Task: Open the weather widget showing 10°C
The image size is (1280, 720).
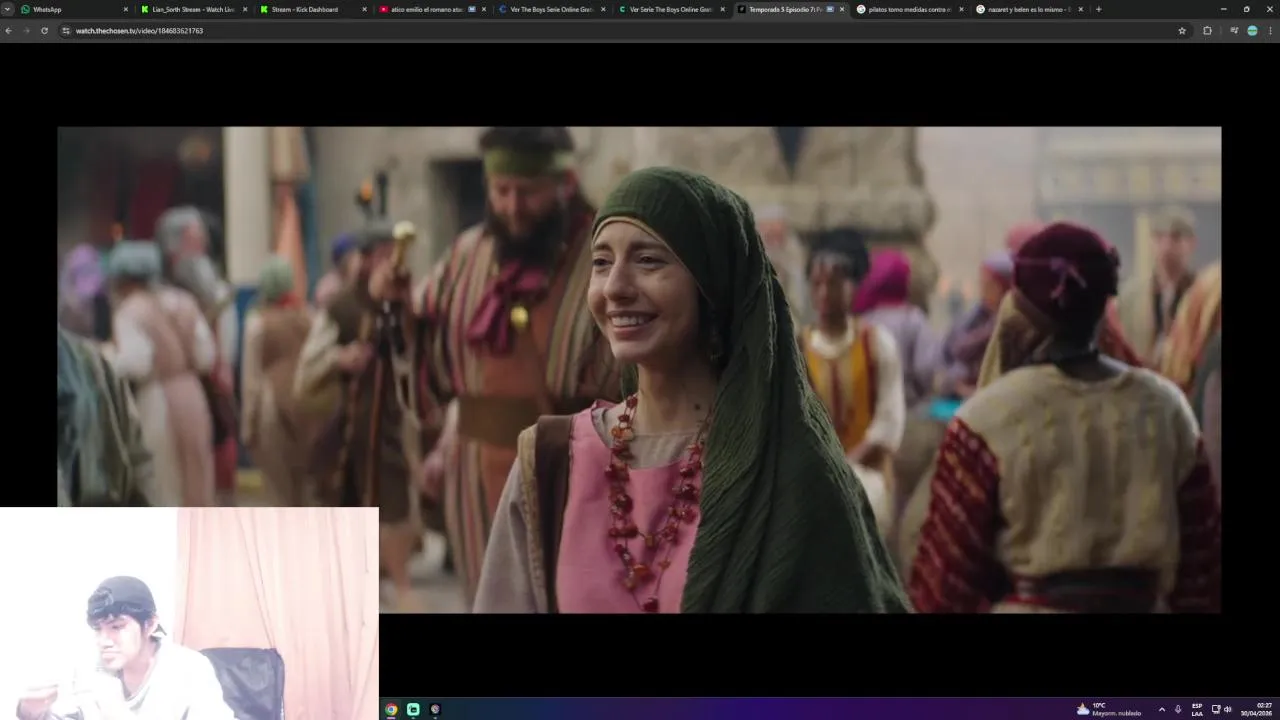Action: click(x=1109, y=709)
